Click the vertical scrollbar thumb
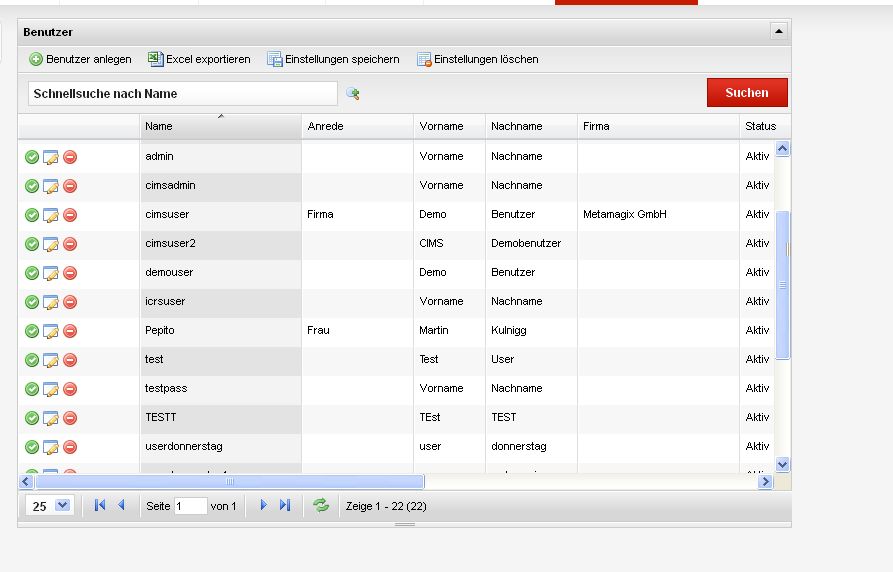This screenshot has height=572, width=893. (783, 285)
